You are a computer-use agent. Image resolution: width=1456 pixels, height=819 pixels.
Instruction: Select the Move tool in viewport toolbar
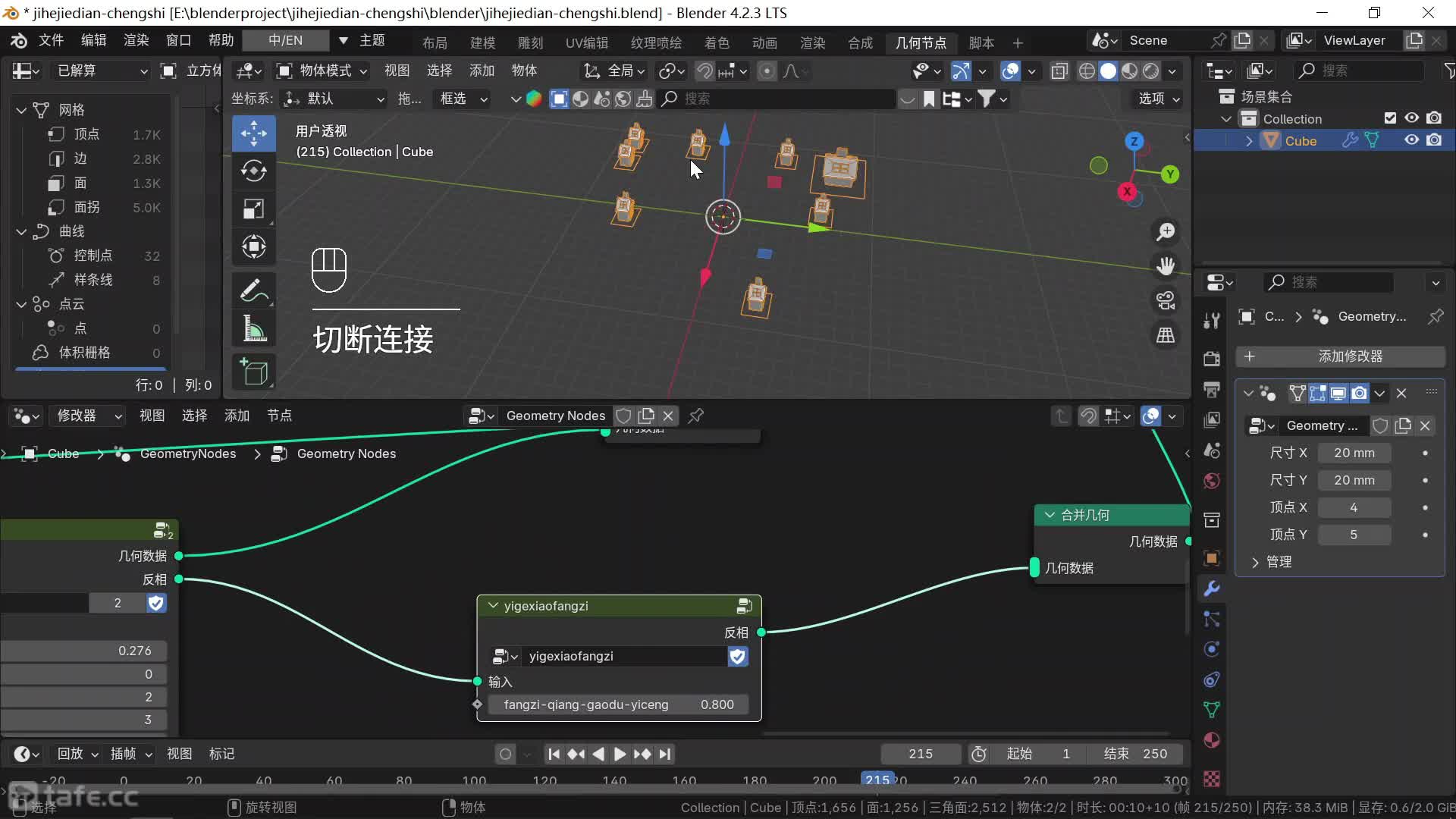coord(253,133)
